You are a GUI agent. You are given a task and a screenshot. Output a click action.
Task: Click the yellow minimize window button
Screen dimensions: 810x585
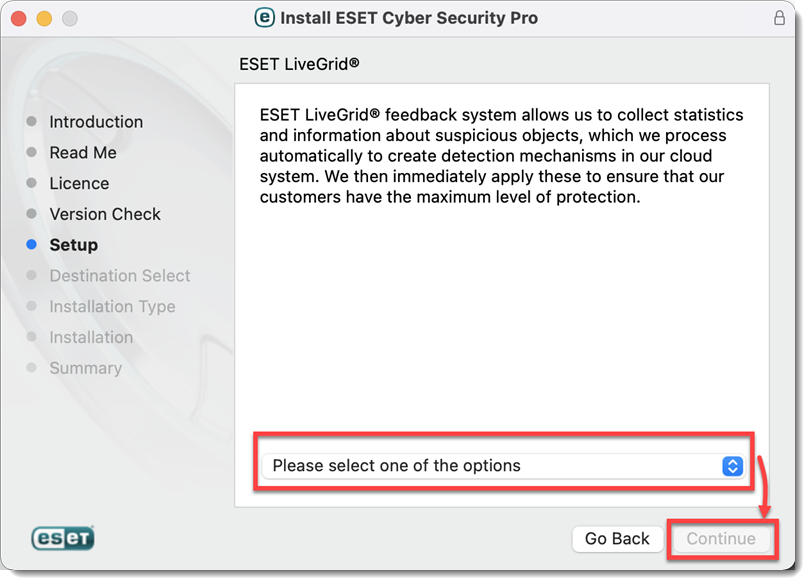(x=44, y=19)
